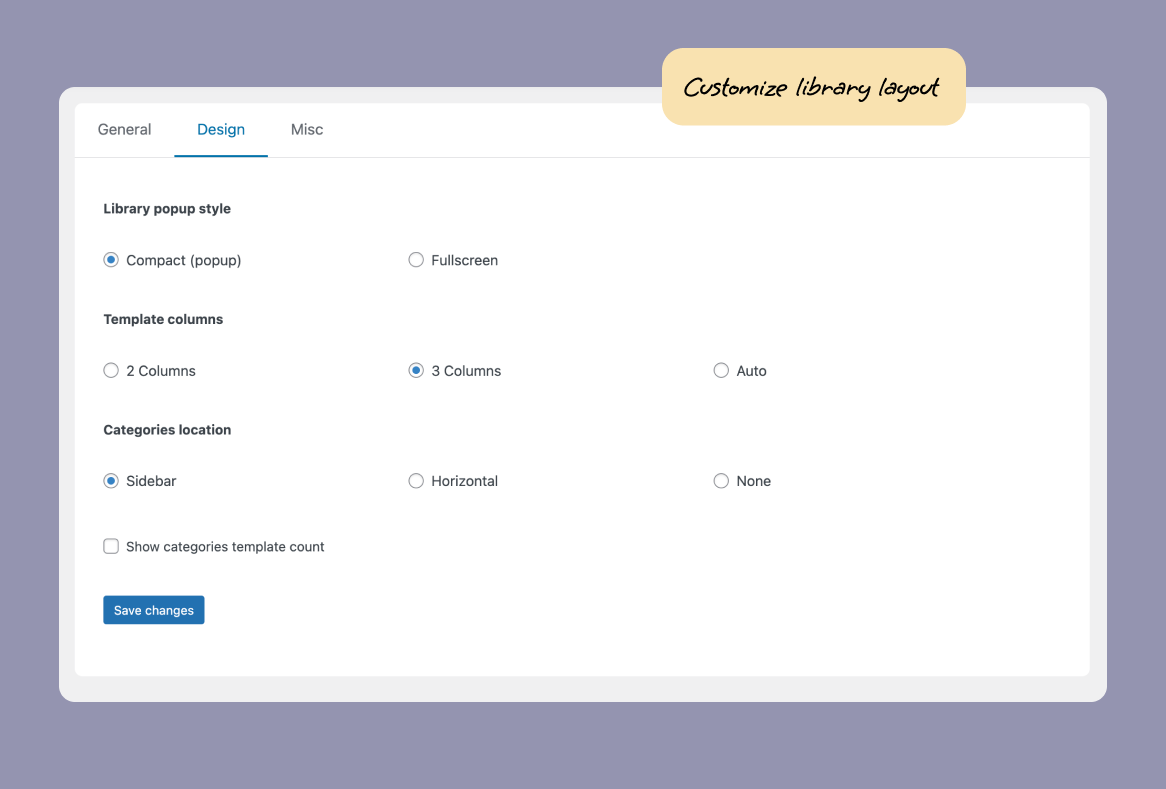Click the Template columns heading

tap(163, 319)
